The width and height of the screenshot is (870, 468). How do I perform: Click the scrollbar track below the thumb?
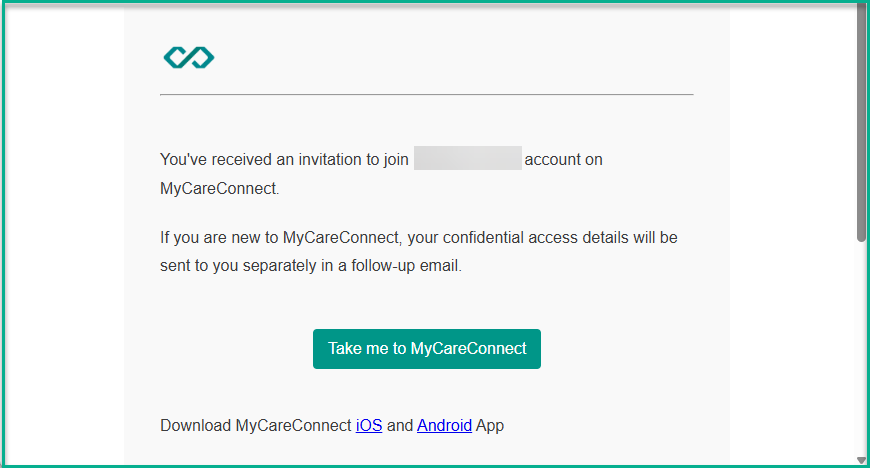861,349
